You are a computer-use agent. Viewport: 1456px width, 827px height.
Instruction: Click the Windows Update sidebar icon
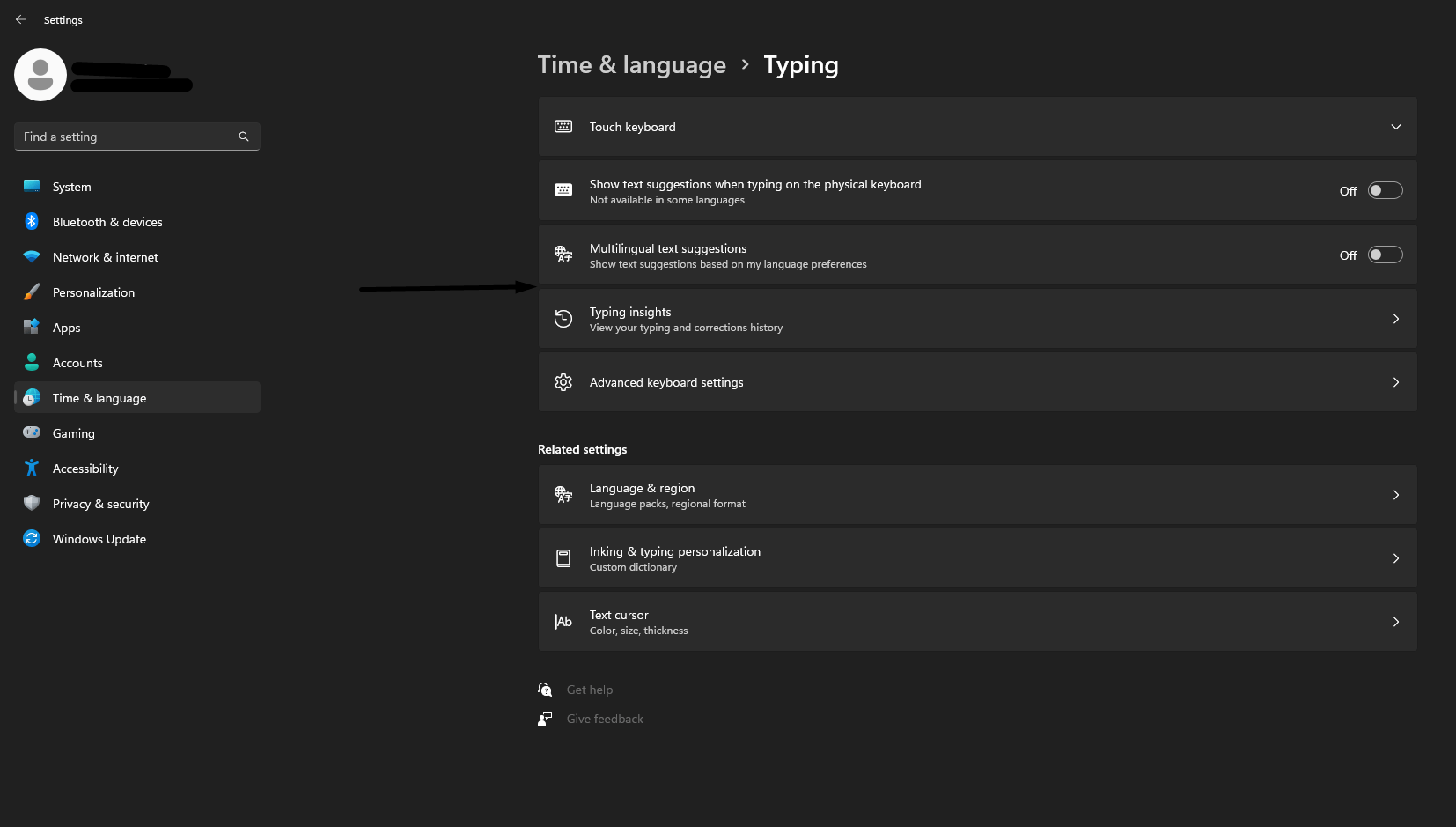point(32,539)
